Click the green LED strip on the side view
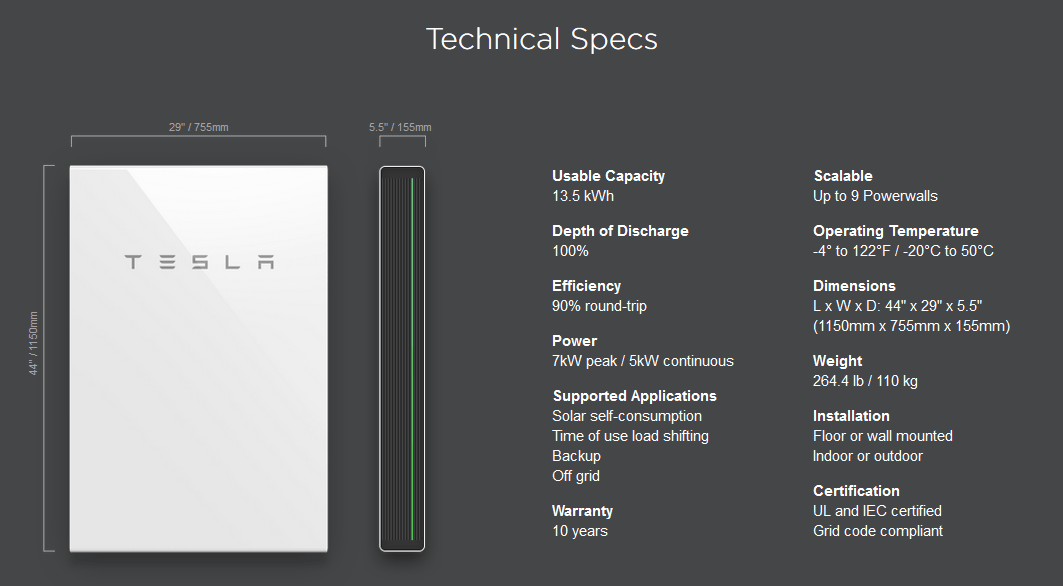The height and width of the screenshot is (586, 1063). [412, 359]
